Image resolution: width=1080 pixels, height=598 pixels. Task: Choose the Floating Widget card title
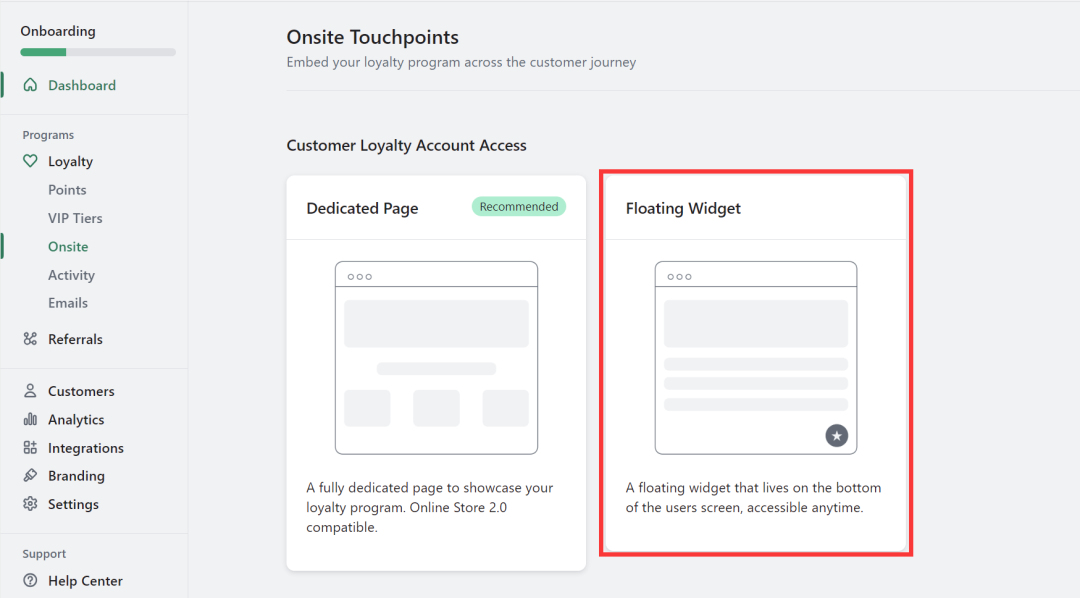click(x=683, y=209)
